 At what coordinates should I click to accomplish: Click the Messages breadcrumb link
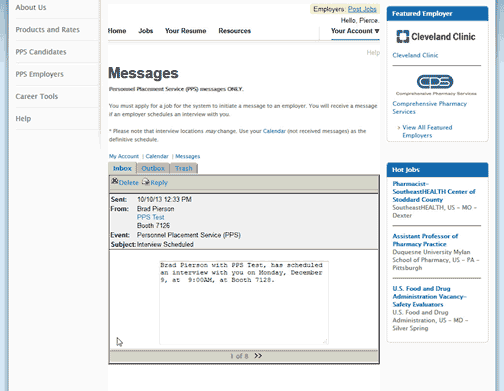coord(188,156)
